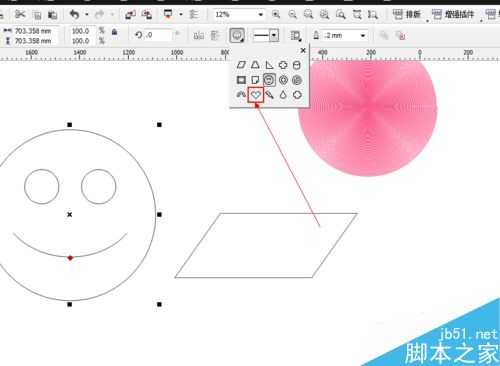Pick the trapezoid shape from the palette

point(255,65)
